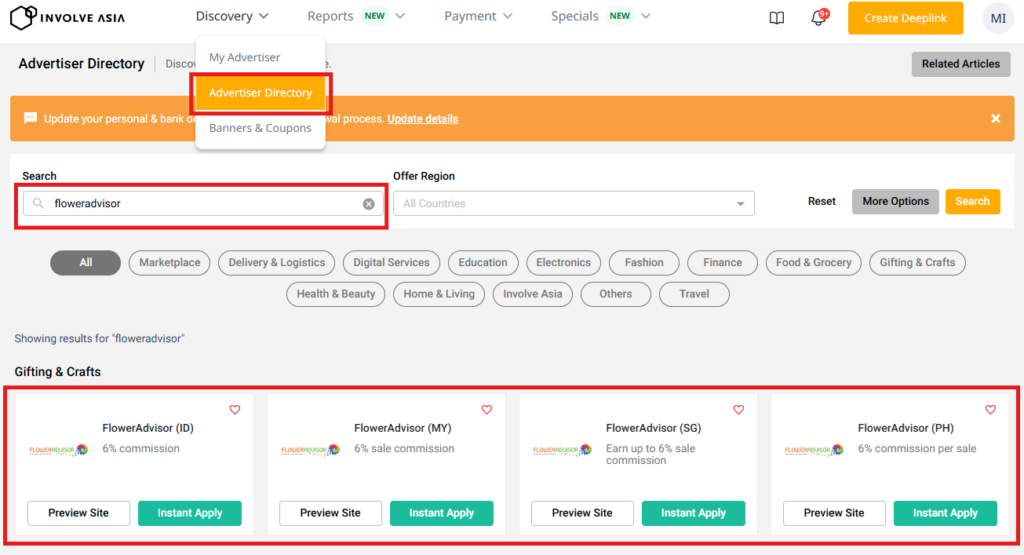This screenshot has width=1024, height=555.
Task: Favorite FlowerAdvisor (MY) with heart
Action: point(487,409)
